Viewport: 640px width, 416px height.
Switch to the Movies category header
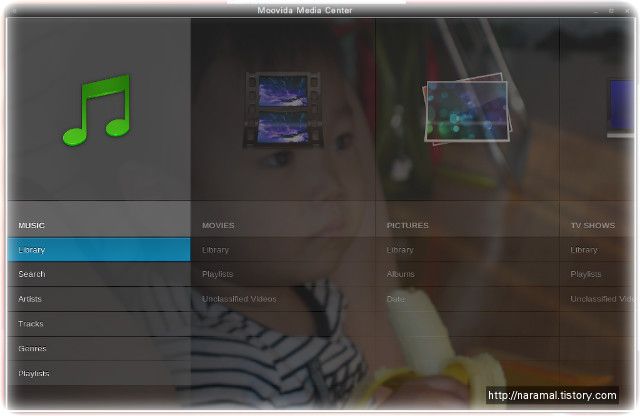218,225
